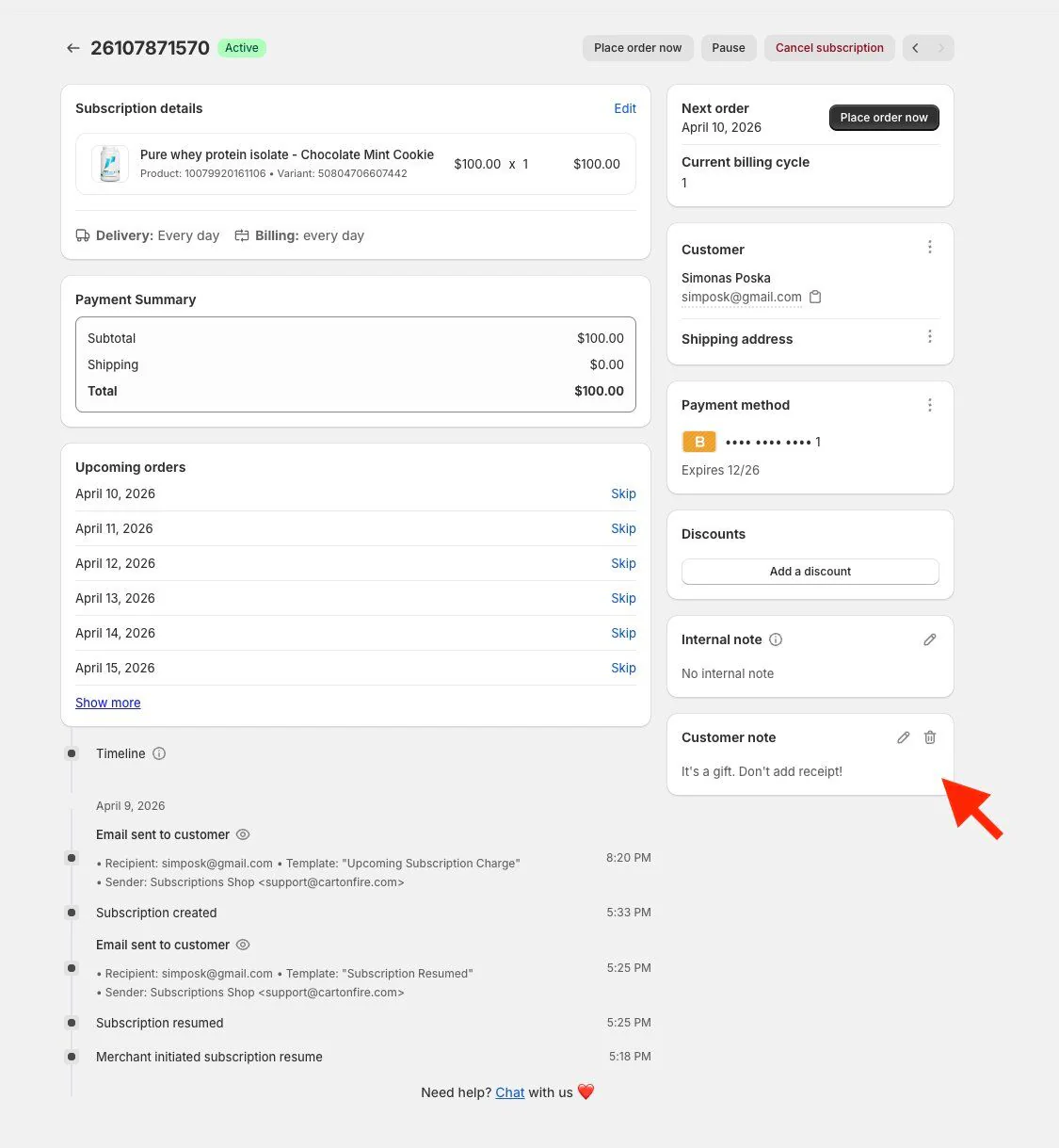
Task: Click Place order now in Next order card
Action: pos(884,118)
